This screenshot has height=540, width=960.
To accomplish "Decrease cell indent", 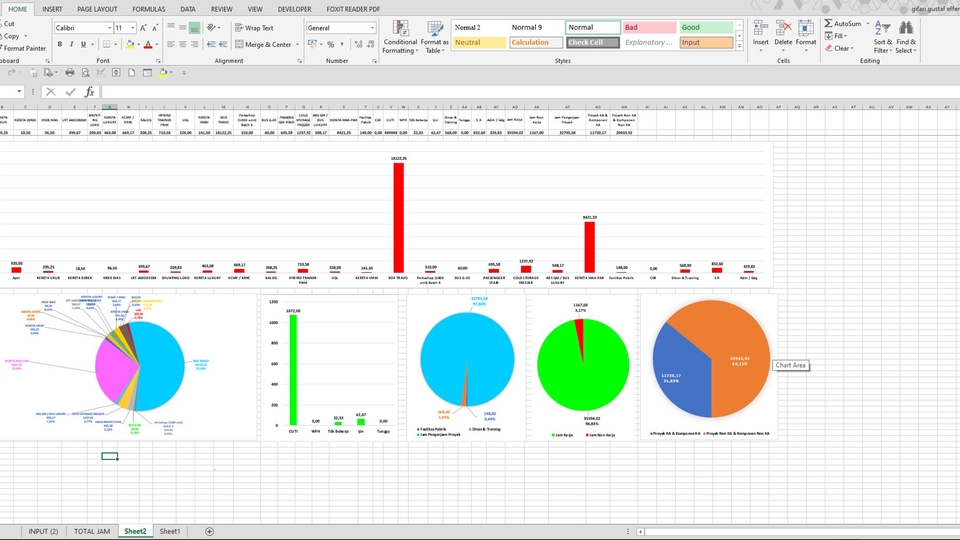I will point(211,44).
